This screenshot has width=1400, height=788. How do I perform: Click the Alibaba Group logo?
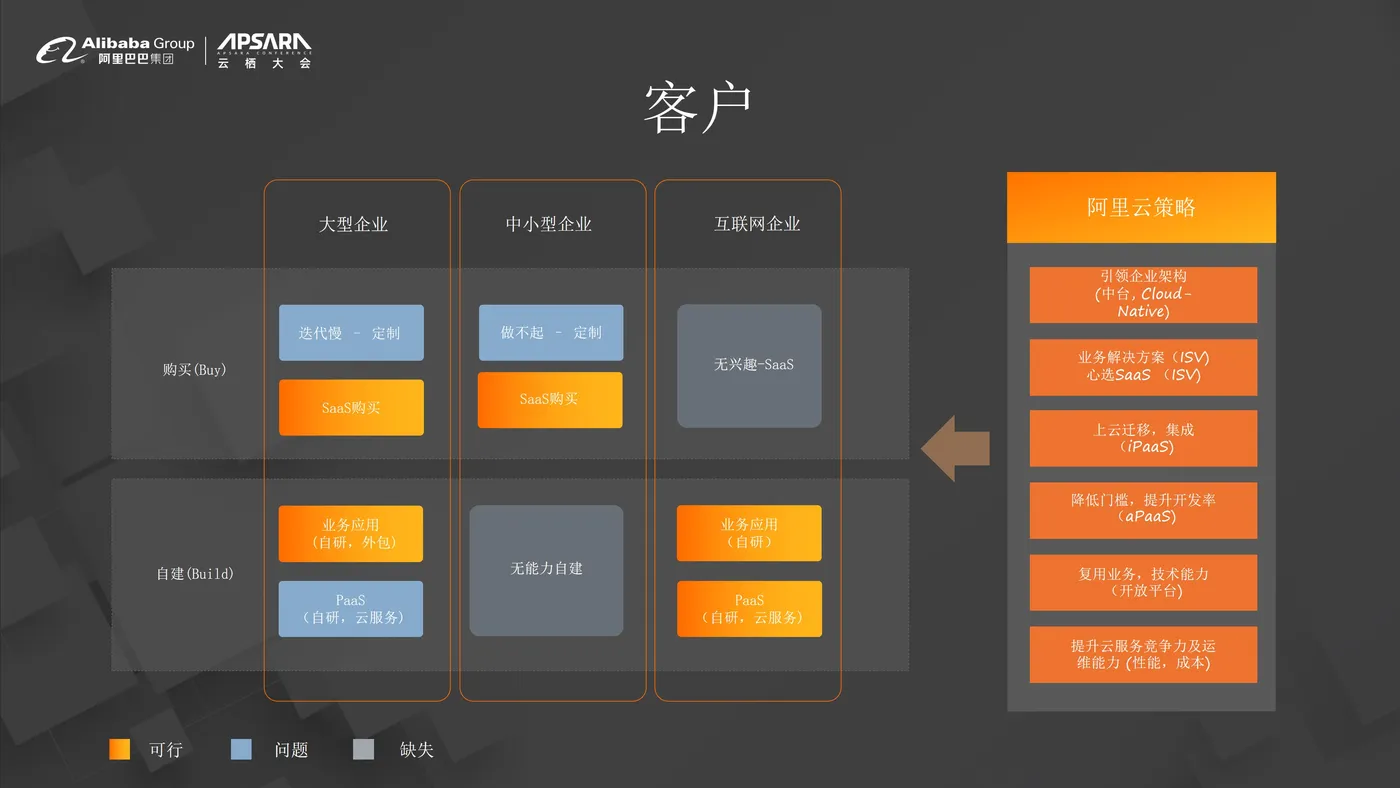[x=116, y=51]
